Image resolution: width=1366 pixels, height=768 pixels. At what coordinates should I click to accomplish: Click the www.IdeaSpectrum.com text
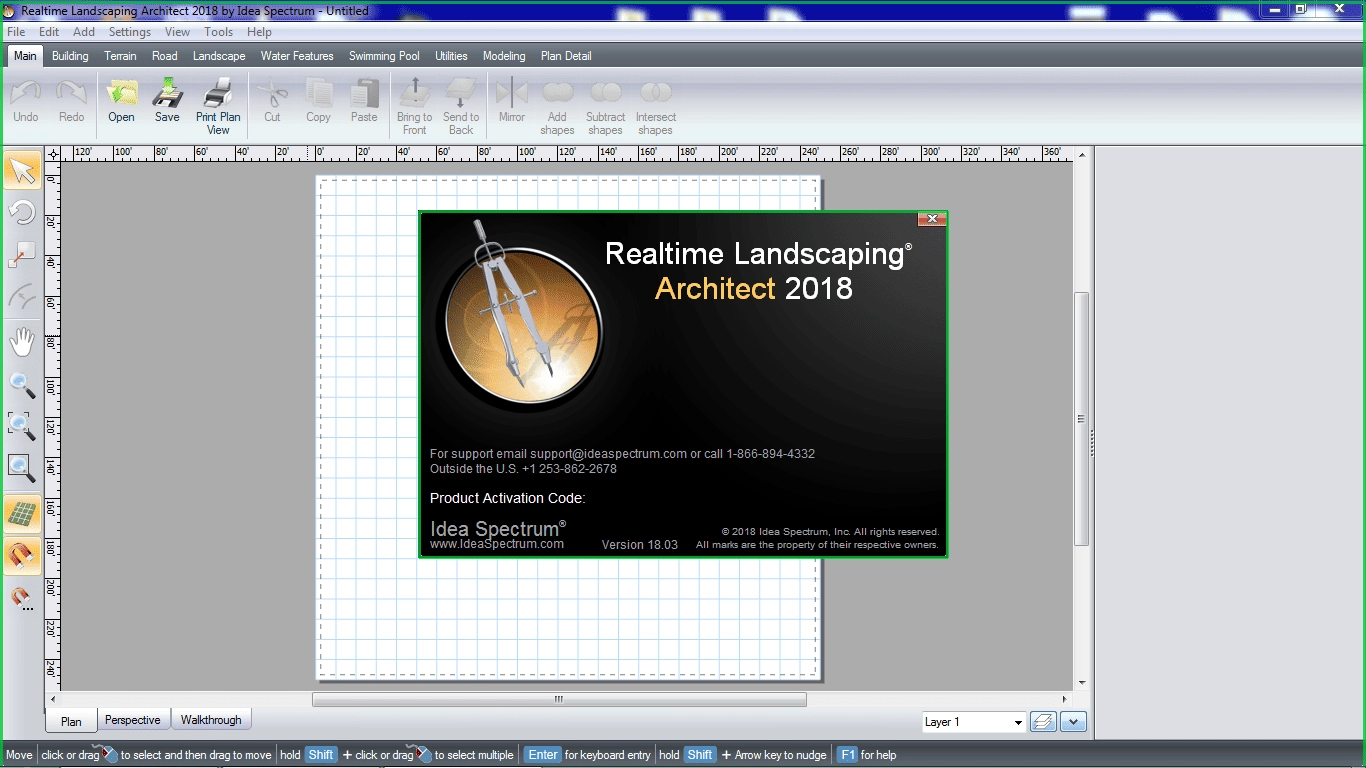(x=497, y=544)
